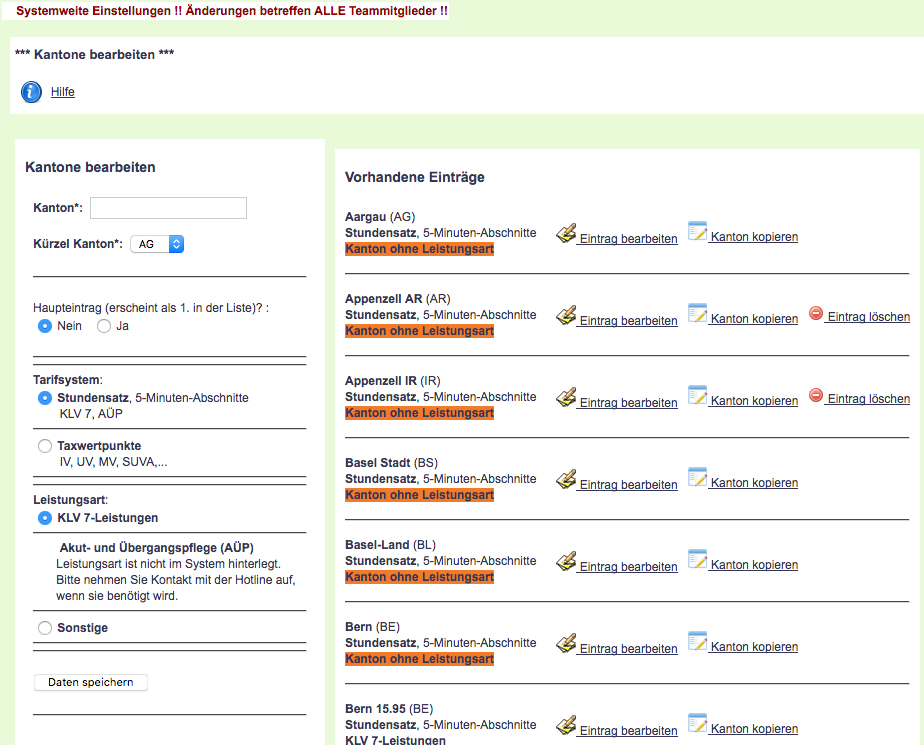Choose Sonstige as Leistungsart
This screenshot has height=745, width=924.
click(x=44, y=628)
